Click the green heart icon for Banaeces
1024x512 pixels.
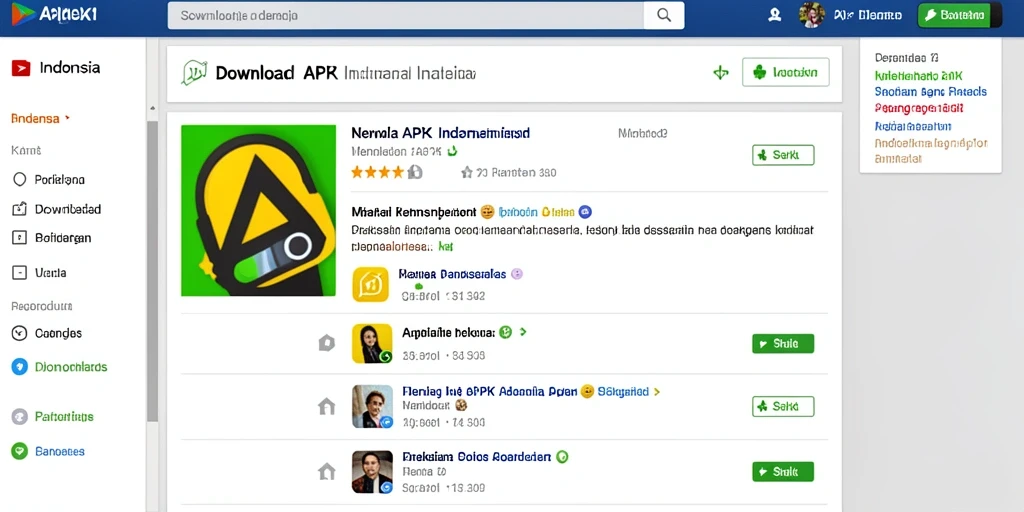point(20,451)
